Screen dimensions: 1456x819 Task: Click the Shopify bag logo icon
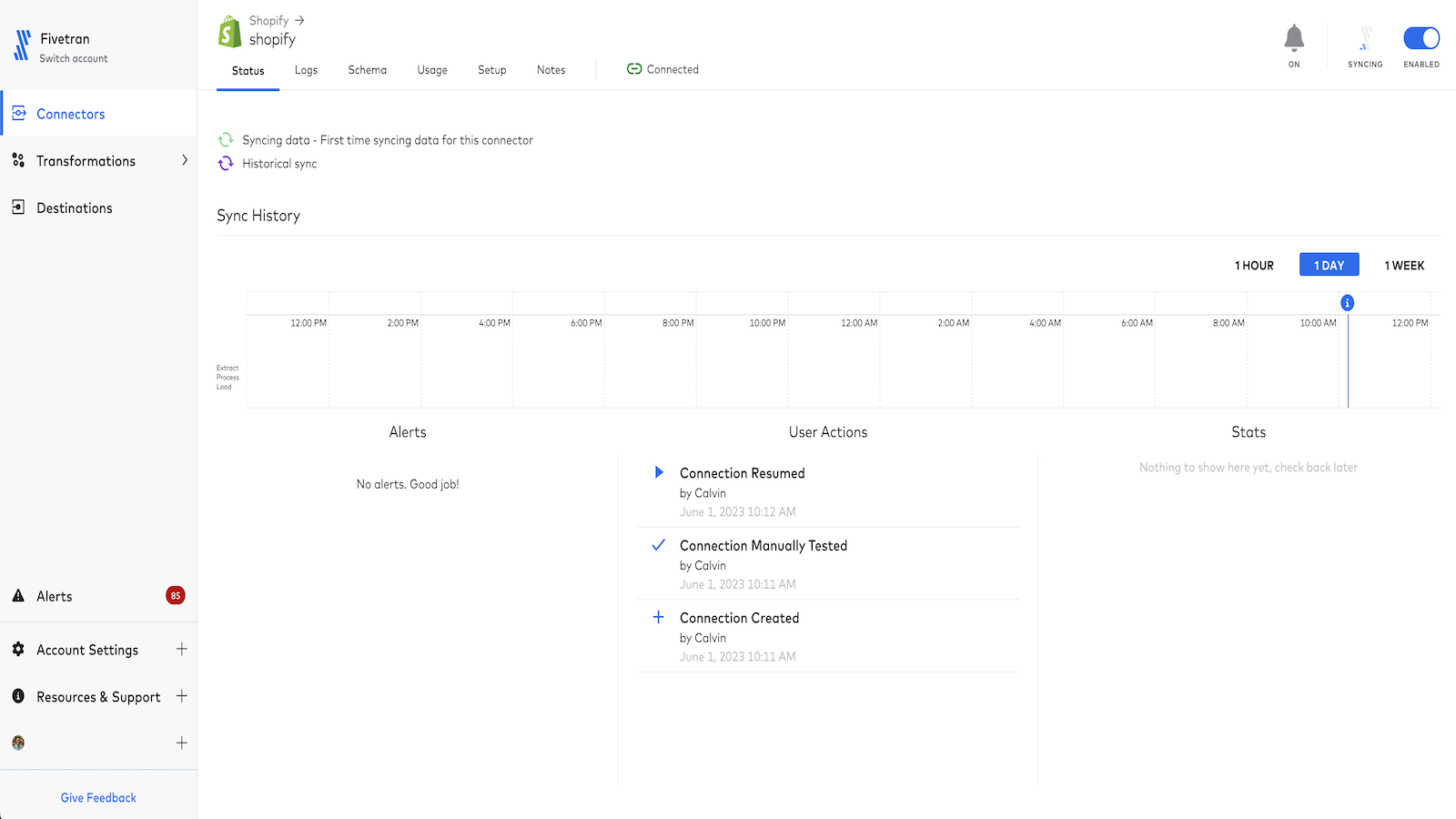pos(229,32)
